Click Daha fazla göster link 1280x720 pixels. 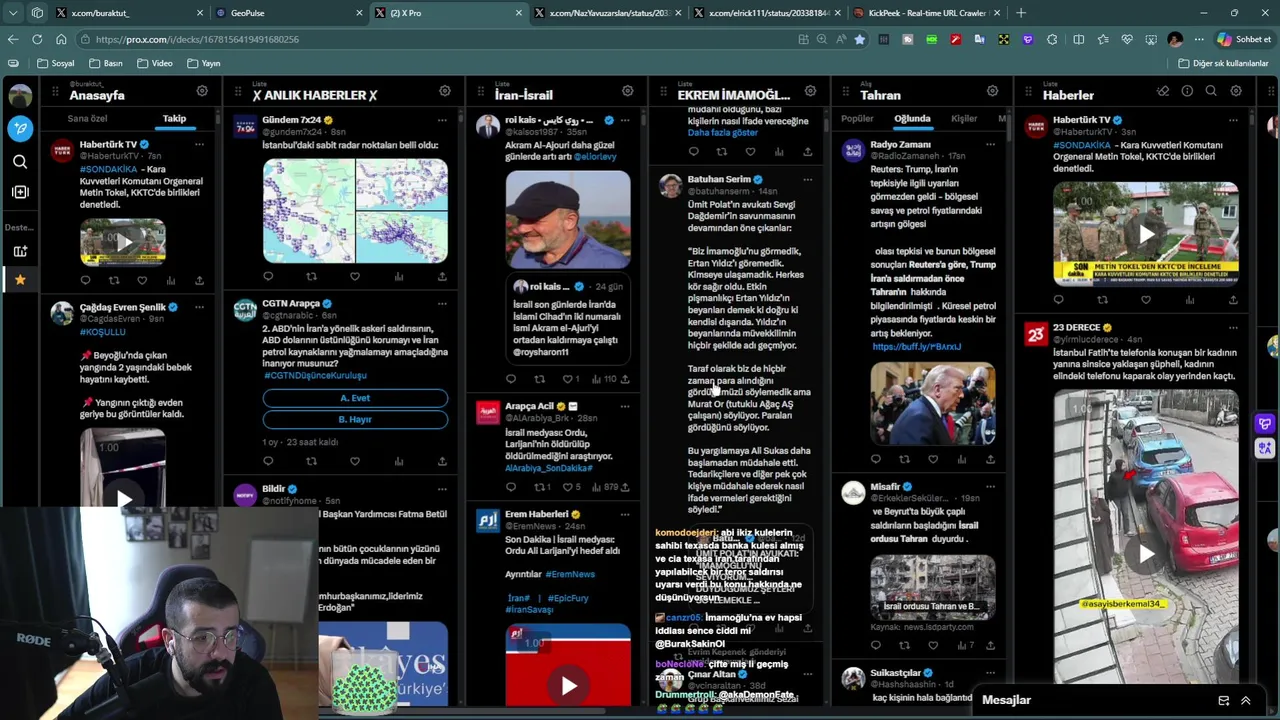click(722, 132)
